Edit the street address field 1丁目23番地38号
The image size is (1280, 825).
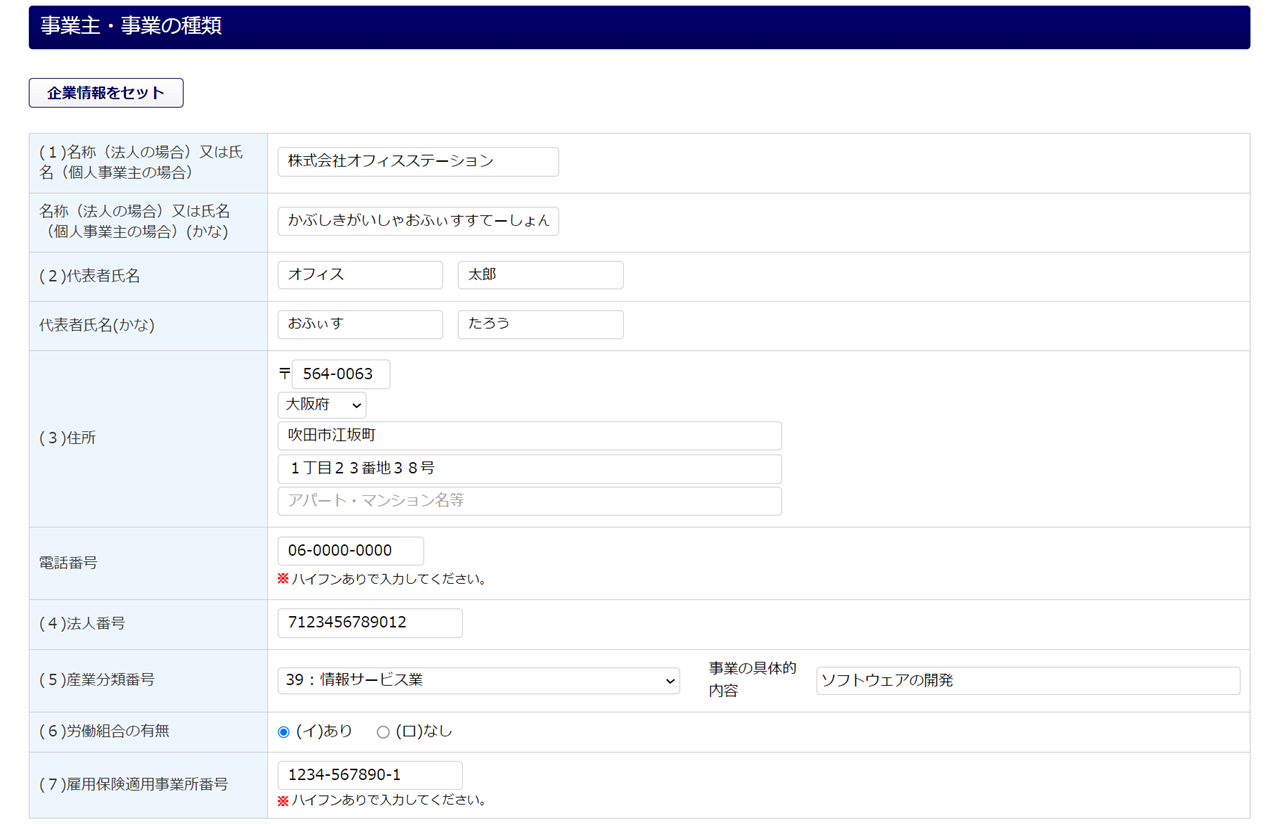(x=530, y=469)
